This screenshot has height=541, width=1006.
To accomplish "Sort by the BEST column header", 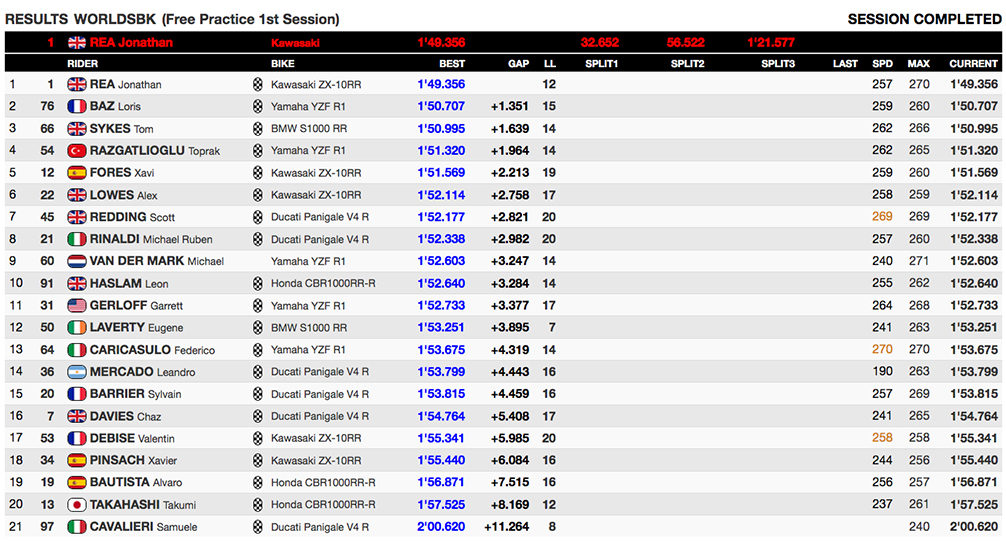I will point(452,63).
